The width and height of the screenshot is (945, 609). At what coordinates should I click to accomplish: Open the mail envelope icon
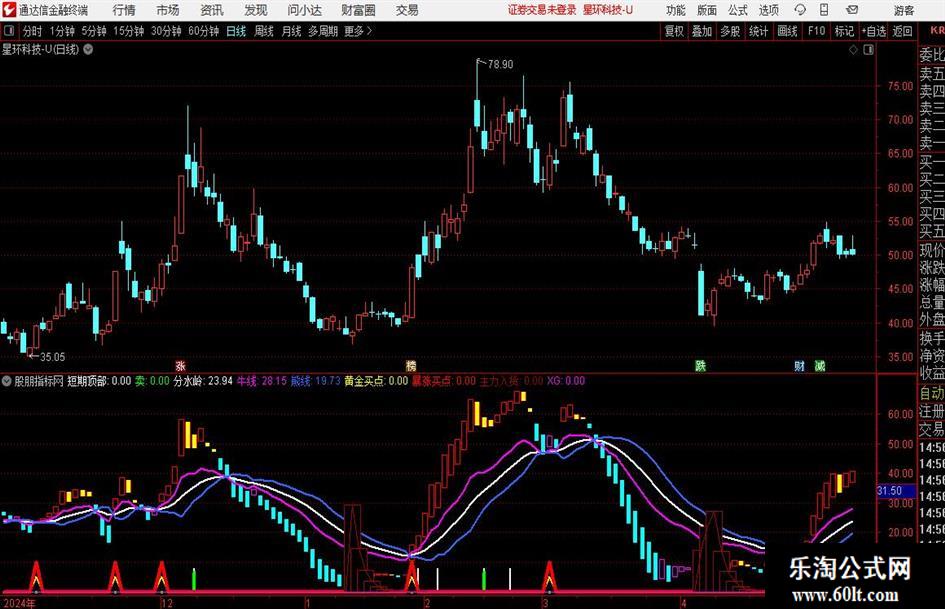click(852, 10)
